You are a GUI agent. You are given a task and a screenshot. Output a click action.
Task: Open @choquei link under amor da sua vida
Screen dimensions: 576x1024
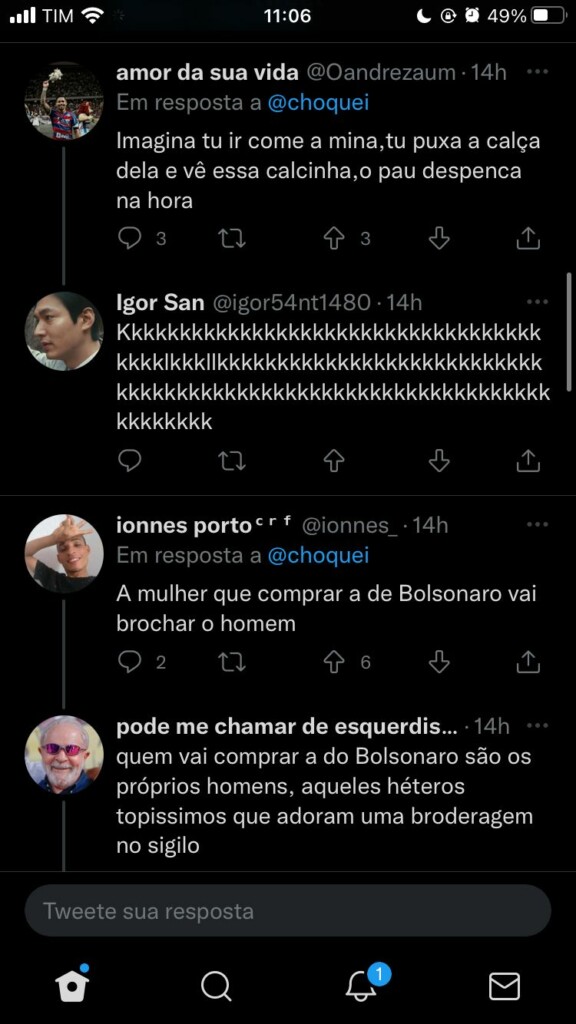[318, 103]
